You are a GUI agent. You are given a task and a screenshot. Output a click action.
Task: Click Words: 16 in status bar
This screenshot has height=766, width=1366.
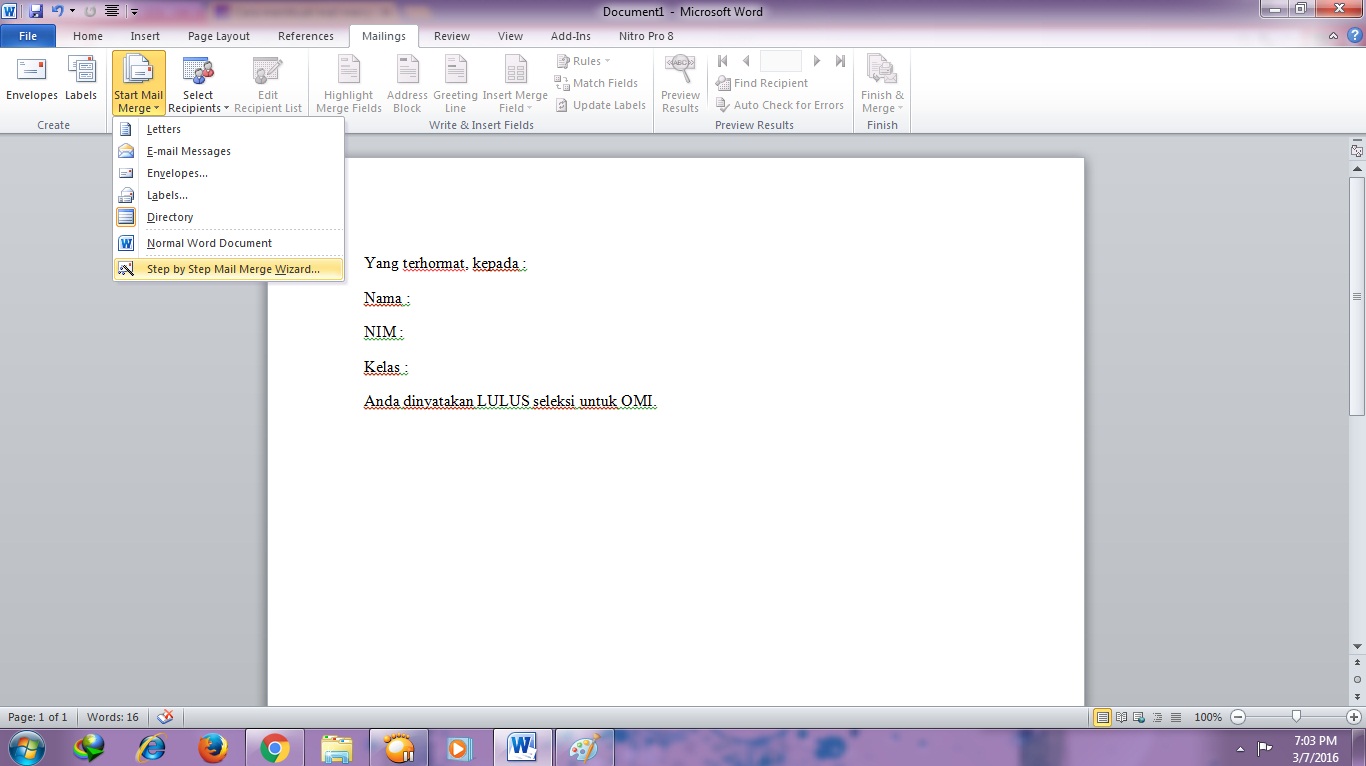113,717
